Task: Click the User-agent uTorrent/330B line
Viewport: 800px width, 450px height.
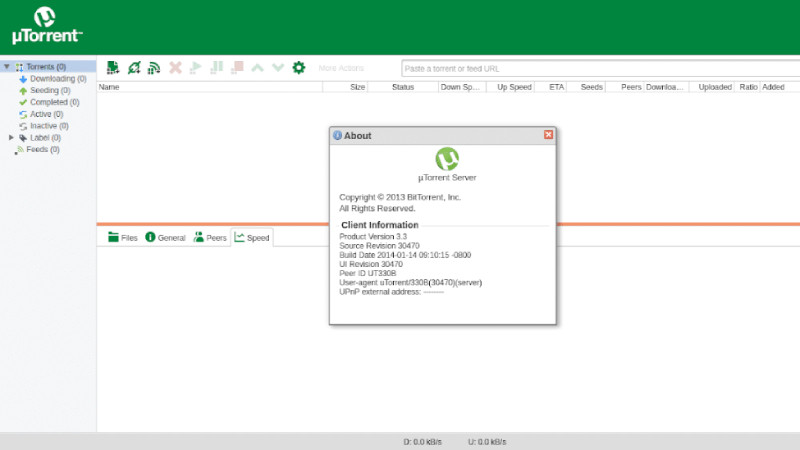Action: click(x=410, y=283)
